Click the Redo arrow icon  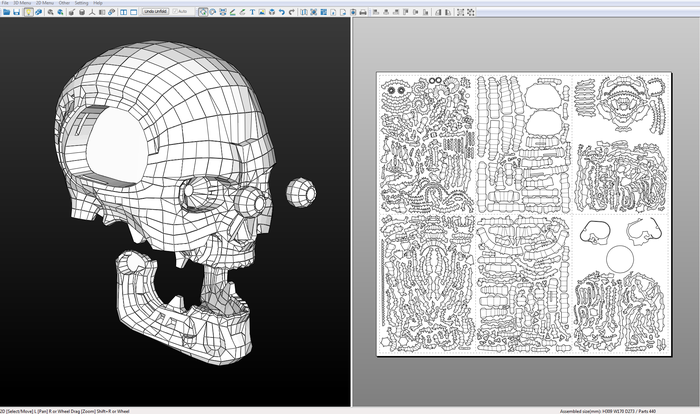pos(292,12)
